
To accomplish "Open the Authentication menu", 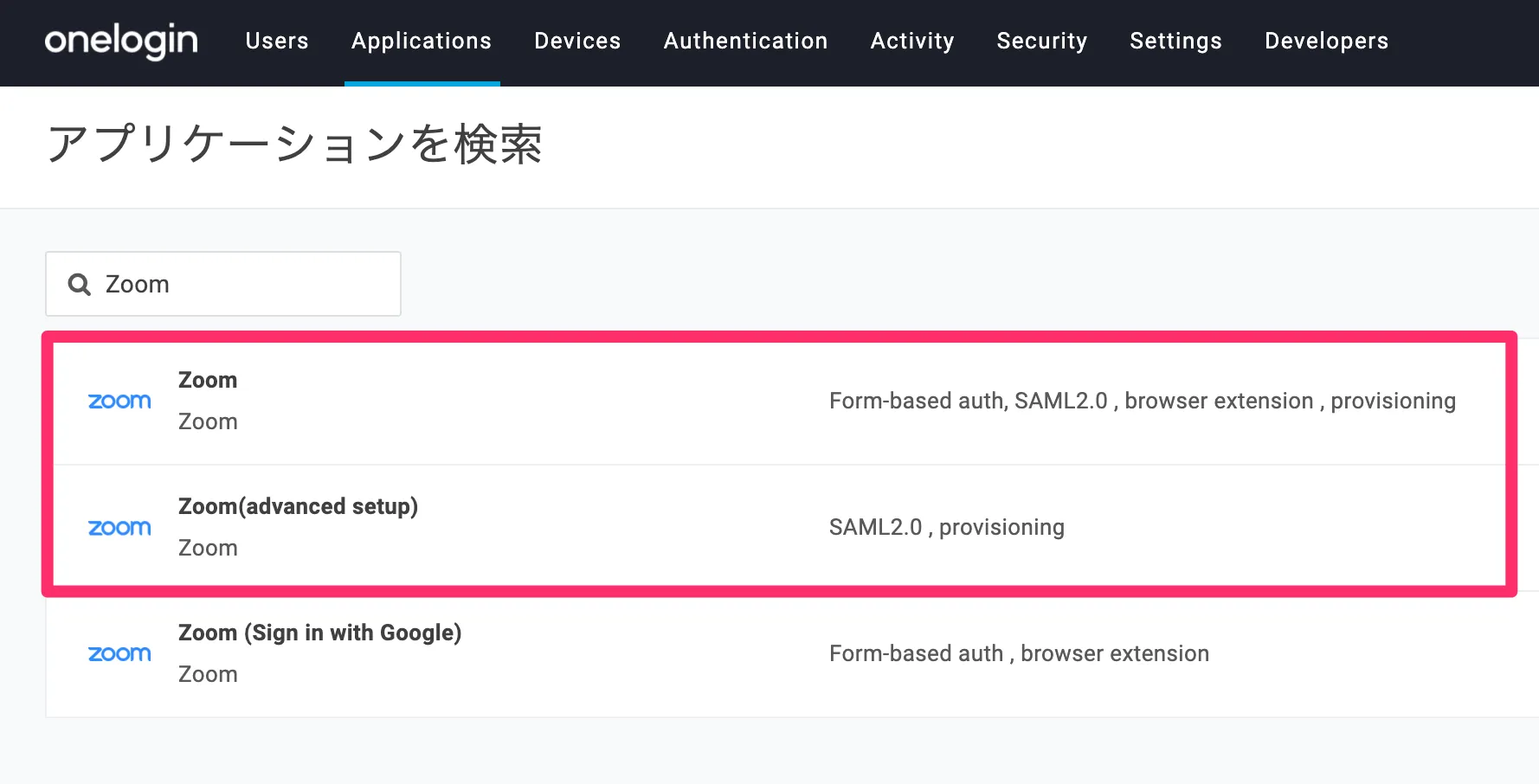I will coord(745,41).
